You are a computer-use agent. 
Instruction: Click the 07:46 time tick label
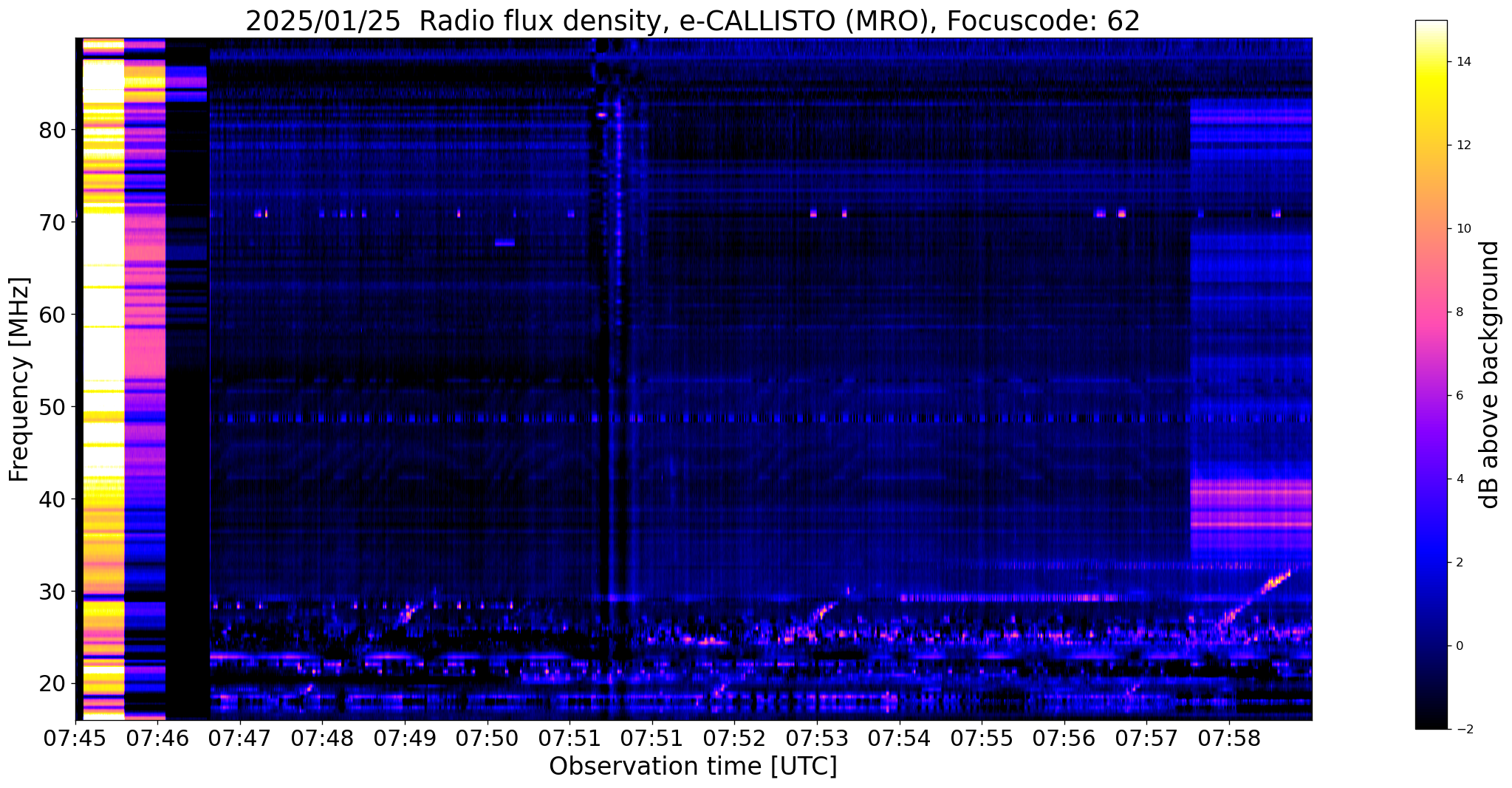click(157, 739)
